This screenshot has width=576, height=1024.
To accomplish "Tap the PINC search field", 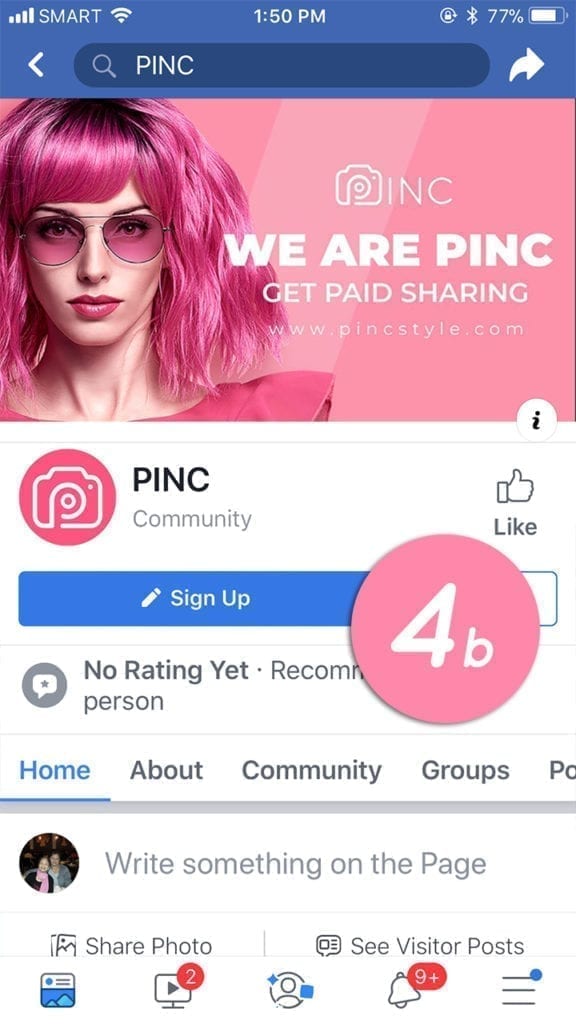I will [282, 65].
